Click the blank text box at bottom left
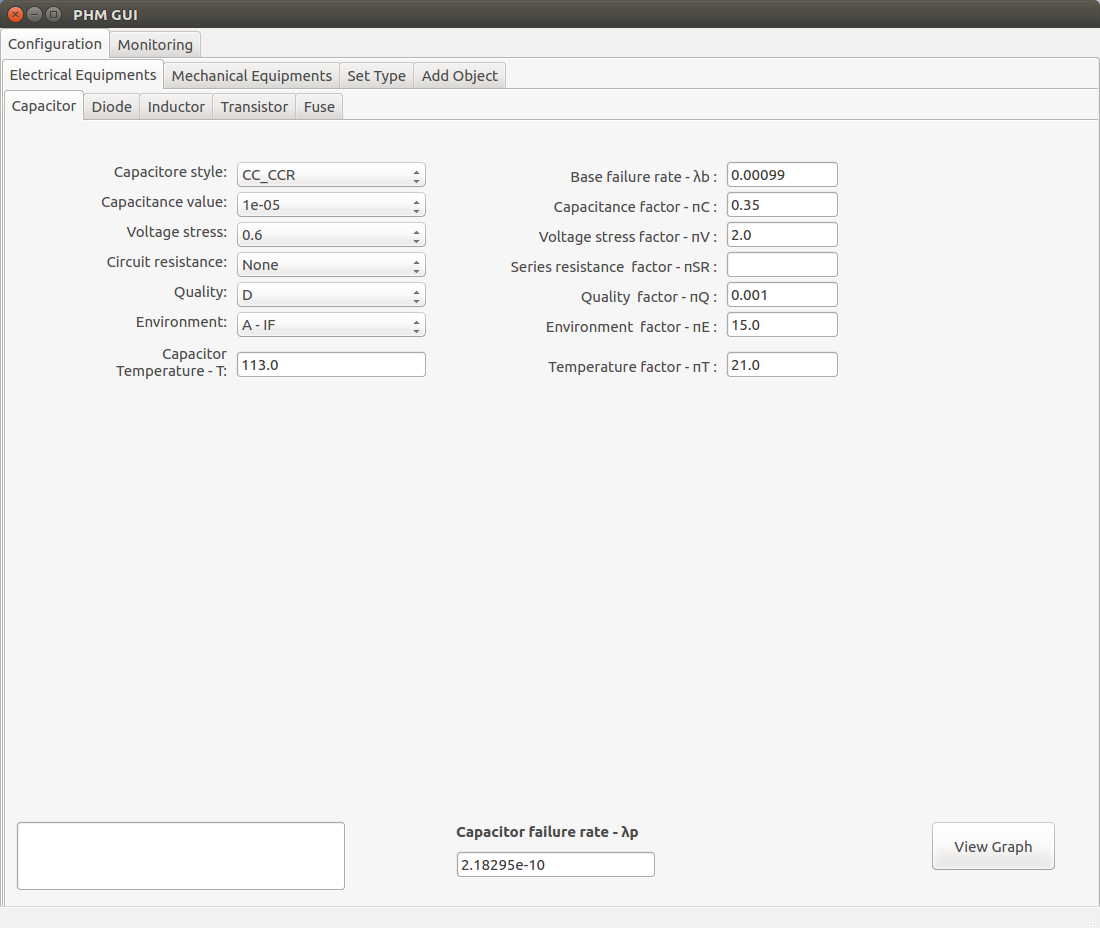This screenshot has width=1100, height=928. coord(181,856)
